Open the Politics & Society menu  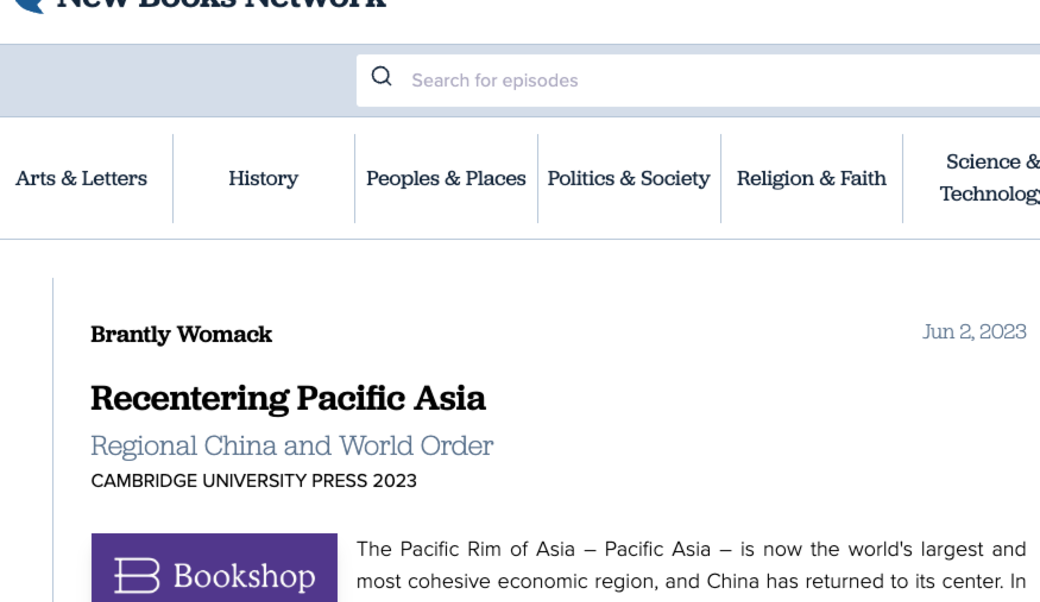pyautogui.click(x=628, y=178)
